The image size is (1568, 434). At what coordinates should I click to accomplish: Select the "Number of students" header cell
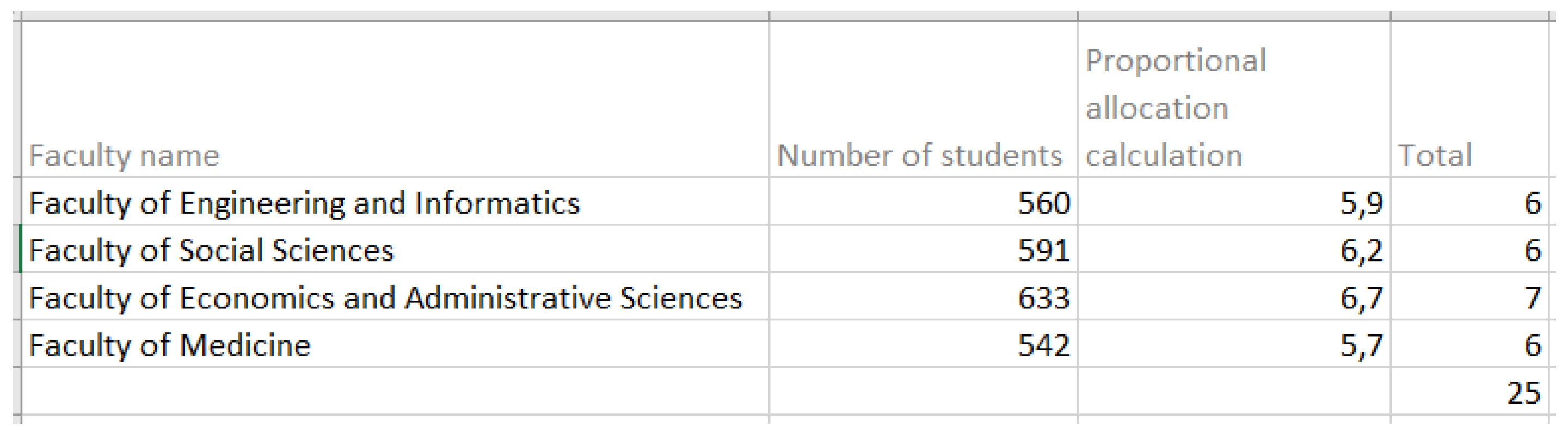[x=923, y=100]
